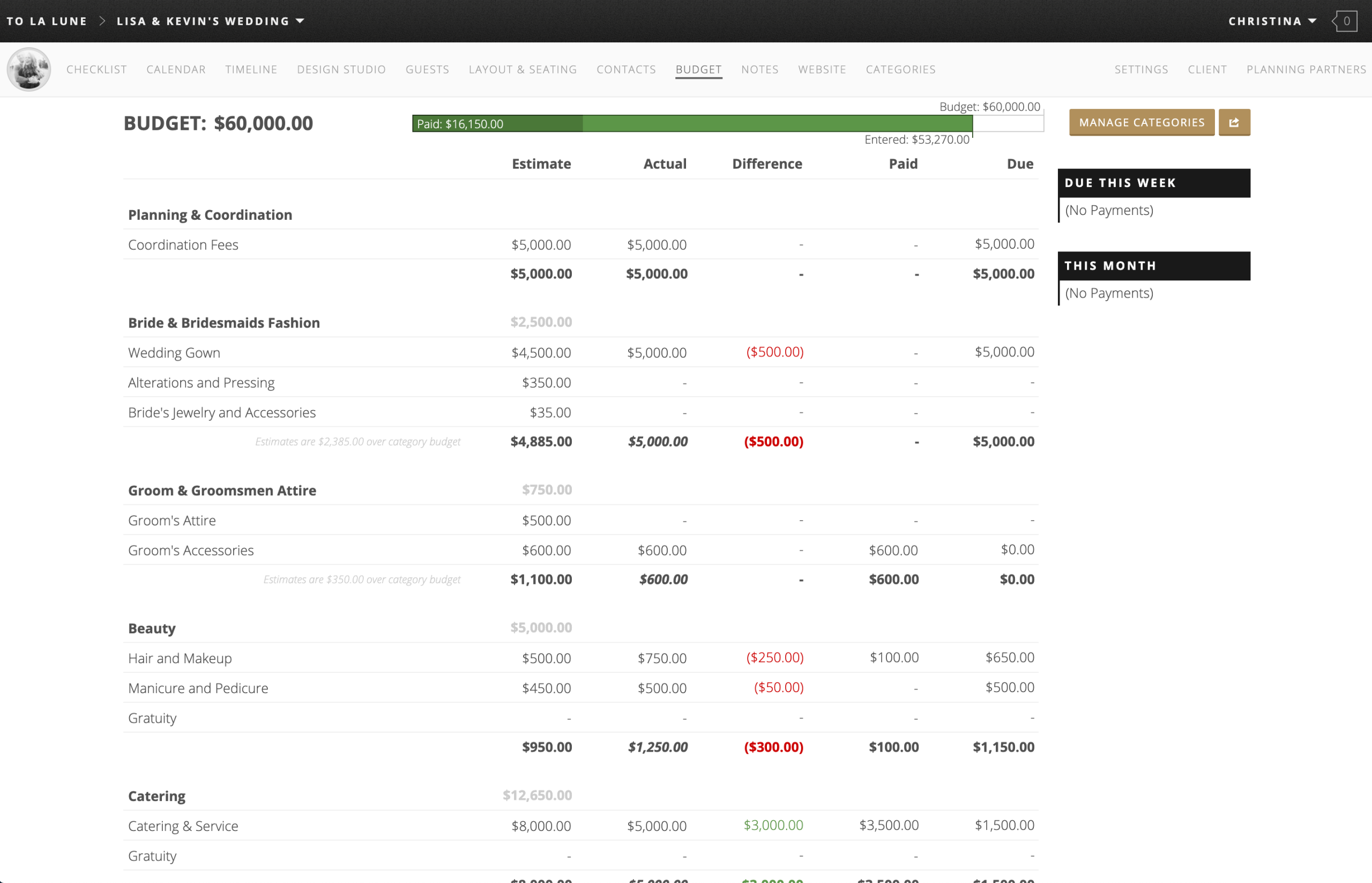Expand the Christina user menu
Viewport: 1372px width, 883px height.
pyautogui.click(x=1272, y=21)
